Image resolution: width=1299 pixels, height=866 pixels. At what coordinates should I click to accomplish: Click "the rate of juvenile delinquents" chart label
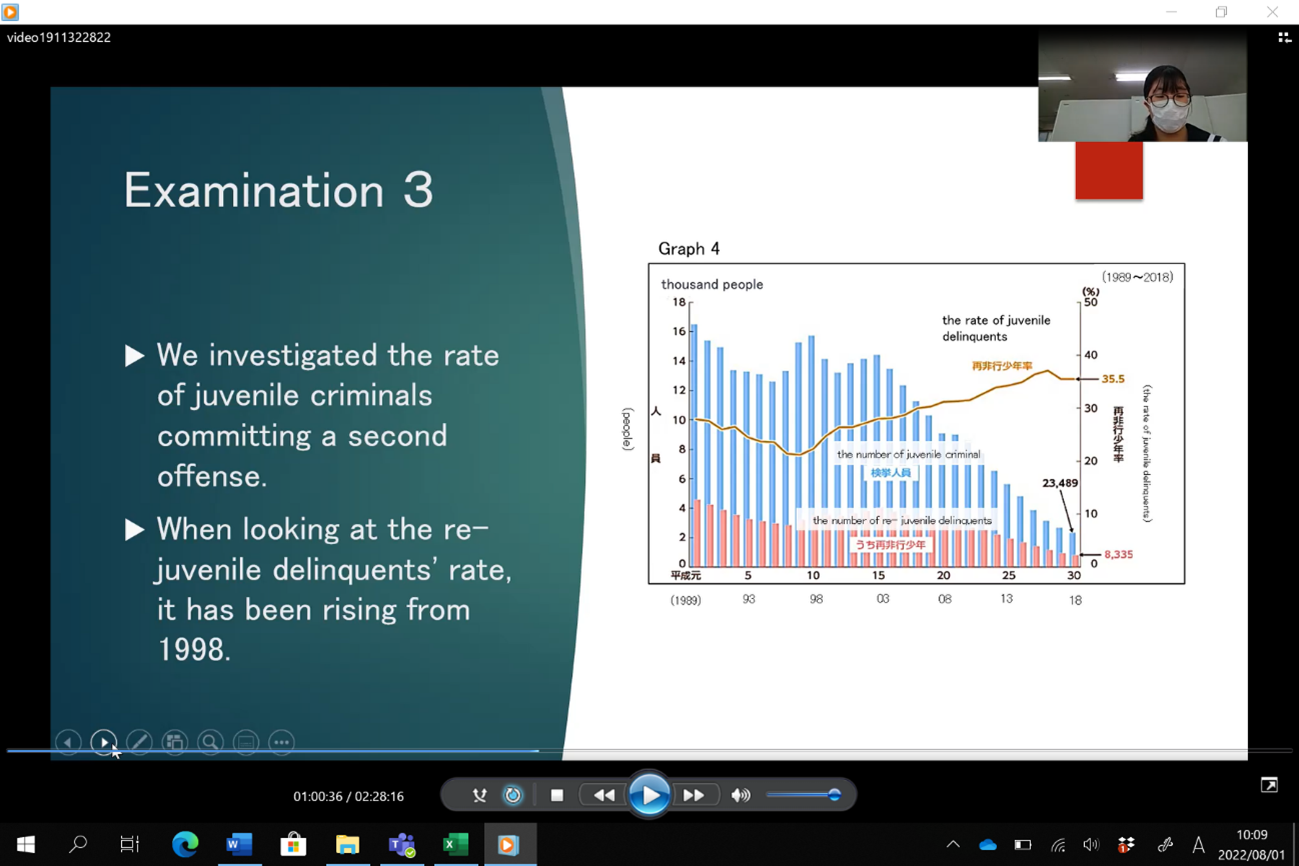pos(996,328)
